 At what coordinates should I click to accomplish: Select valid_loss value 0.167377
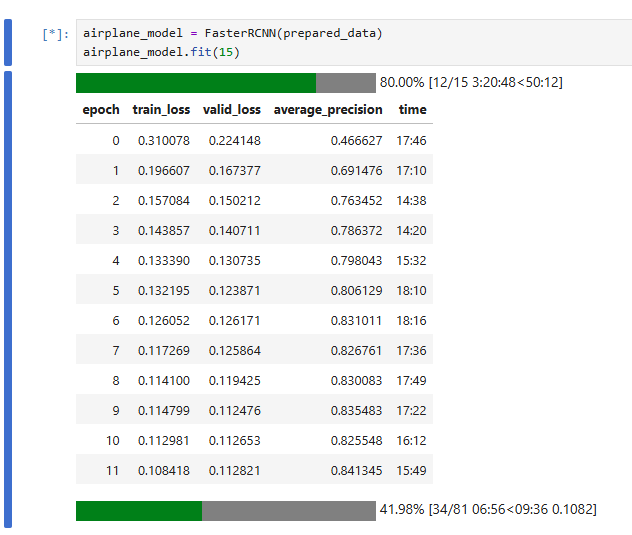(235, 171)
